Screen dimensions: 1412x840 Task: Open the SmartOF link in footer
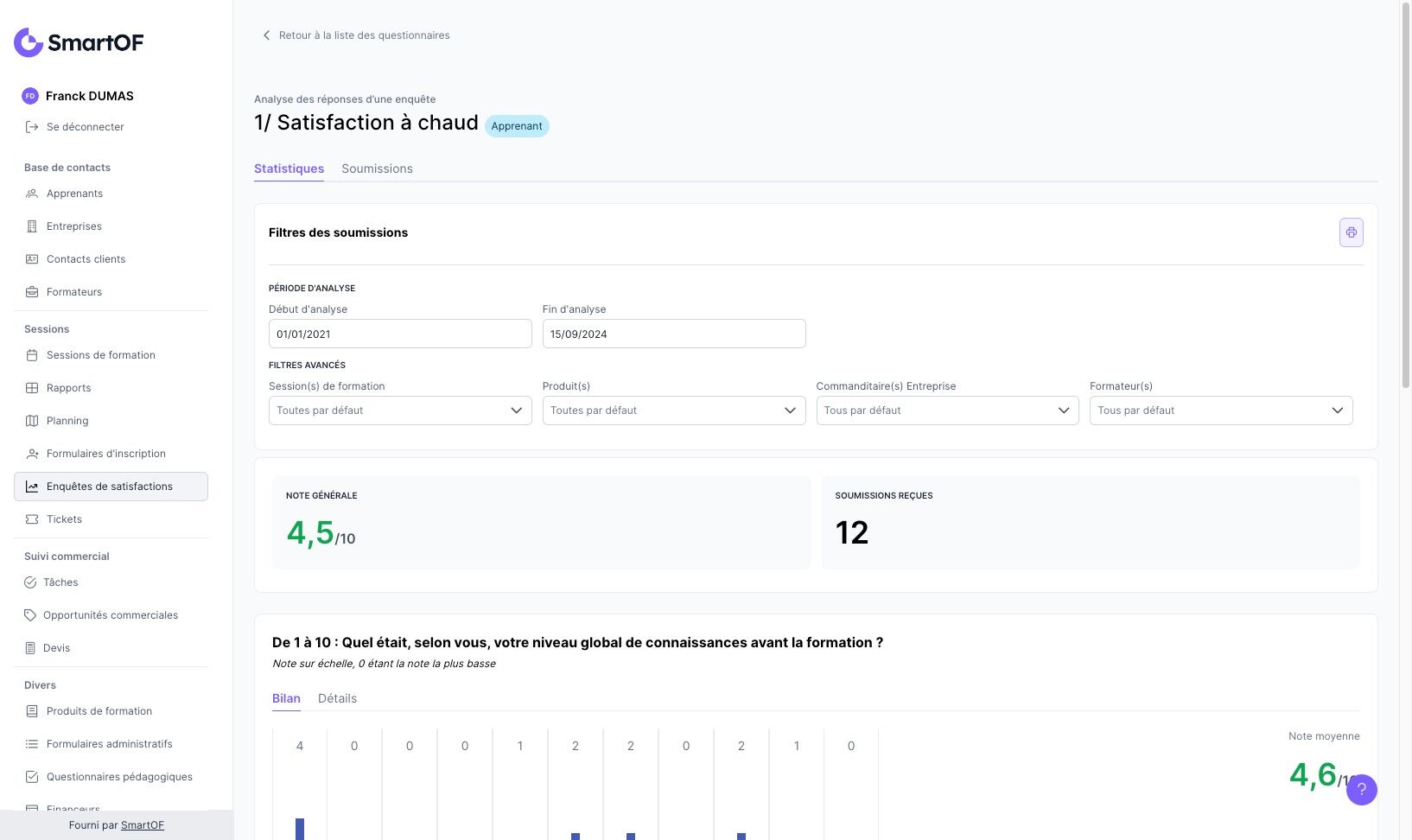143,825
